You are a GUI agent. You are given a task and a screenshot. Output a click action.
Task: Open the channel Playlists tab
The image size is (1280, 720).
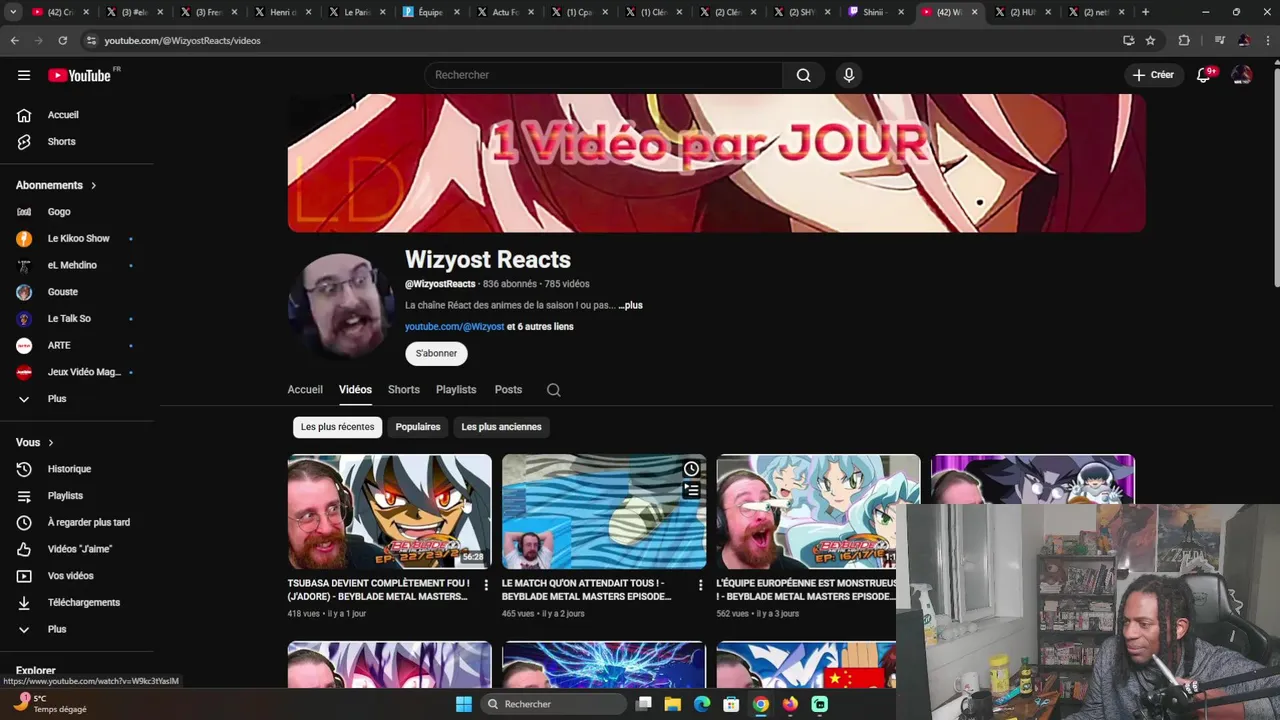coord(456,390)
